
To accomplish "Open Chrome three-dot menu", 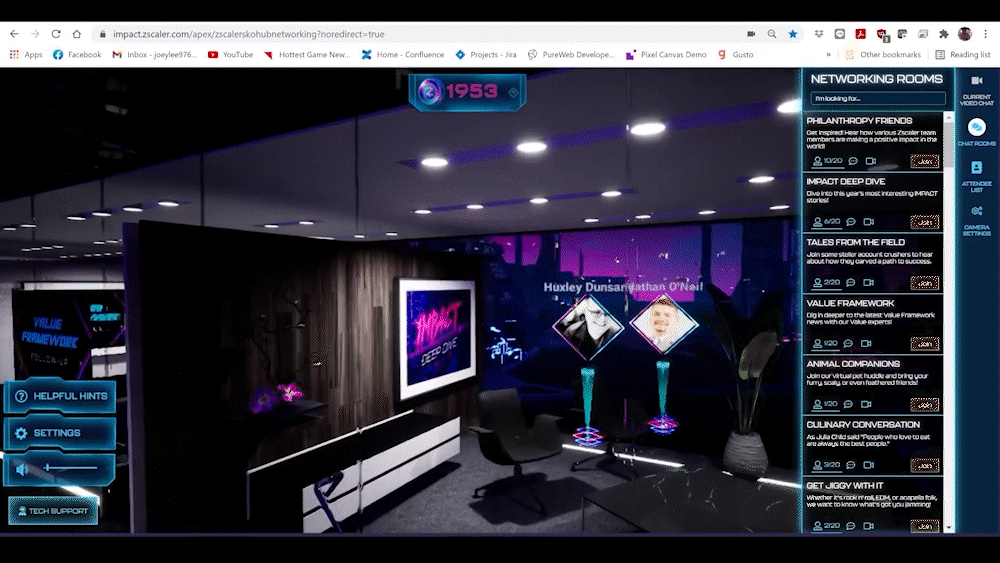I will (985, 34).
